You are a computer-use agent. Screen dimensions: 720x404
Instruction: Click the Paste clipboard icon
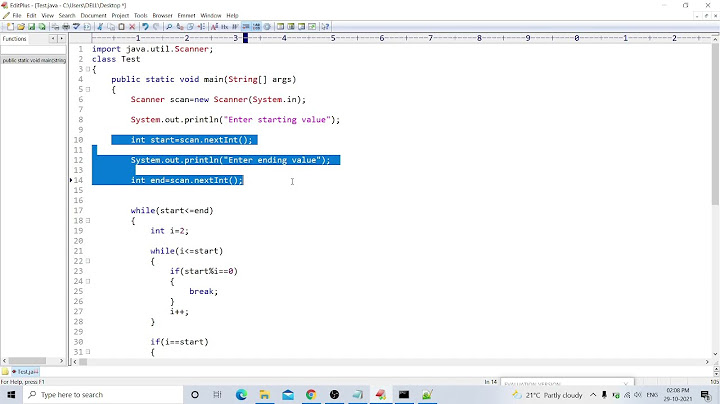point(121,27)
